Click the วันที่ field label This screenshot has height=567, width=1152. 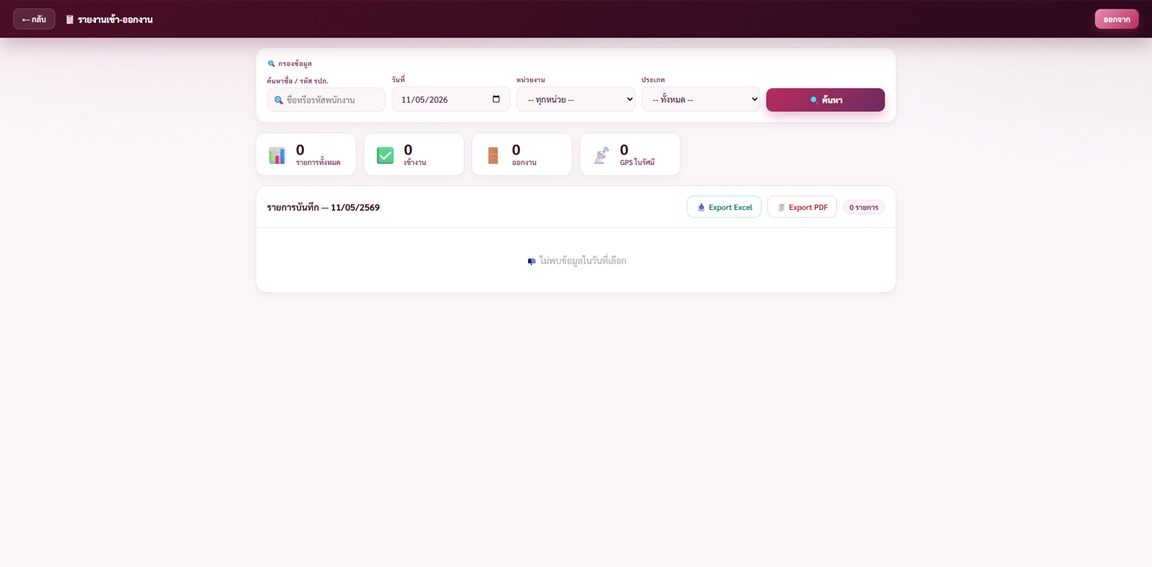pos(398,79)
